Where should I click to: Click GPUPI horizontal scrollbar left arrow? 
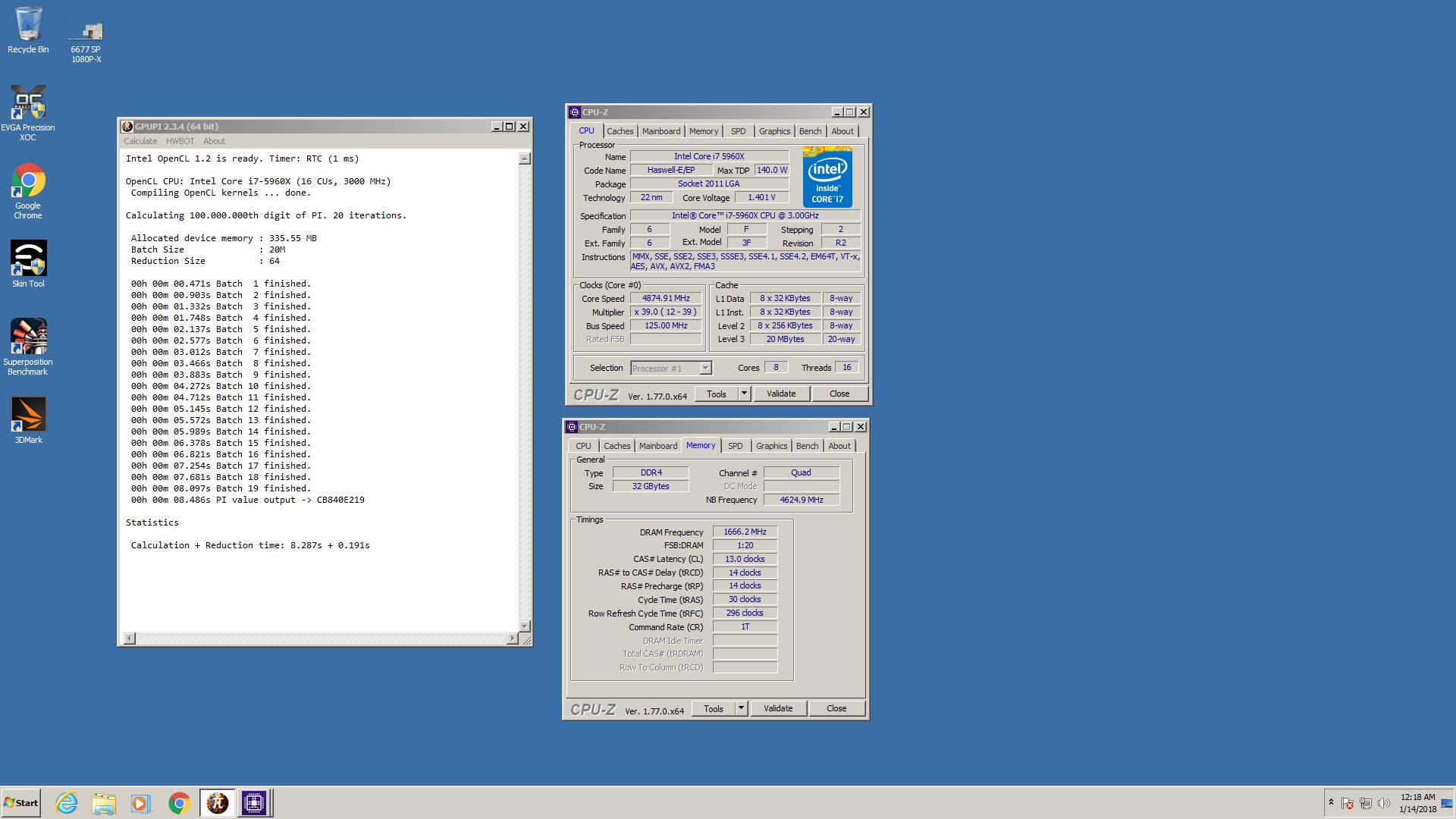tap(130, 639)
